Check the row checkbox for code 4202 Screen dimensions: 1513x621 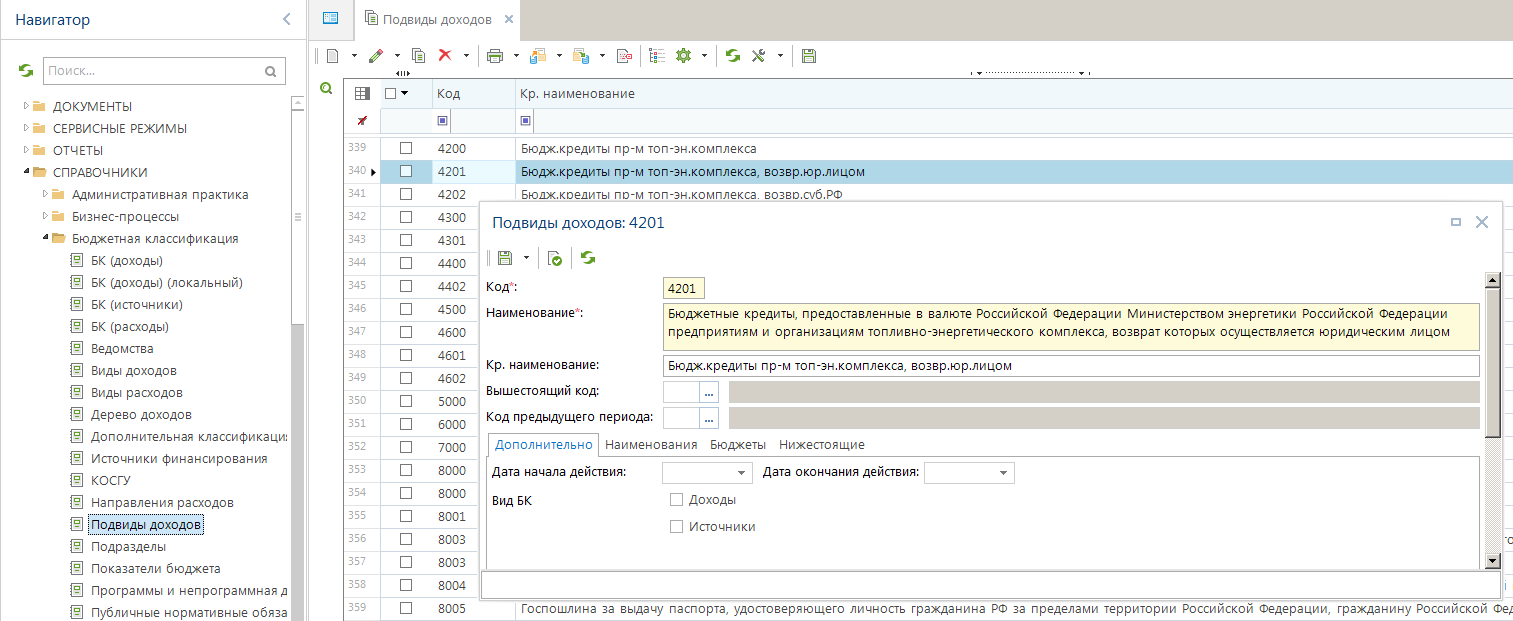click(406, 194)
